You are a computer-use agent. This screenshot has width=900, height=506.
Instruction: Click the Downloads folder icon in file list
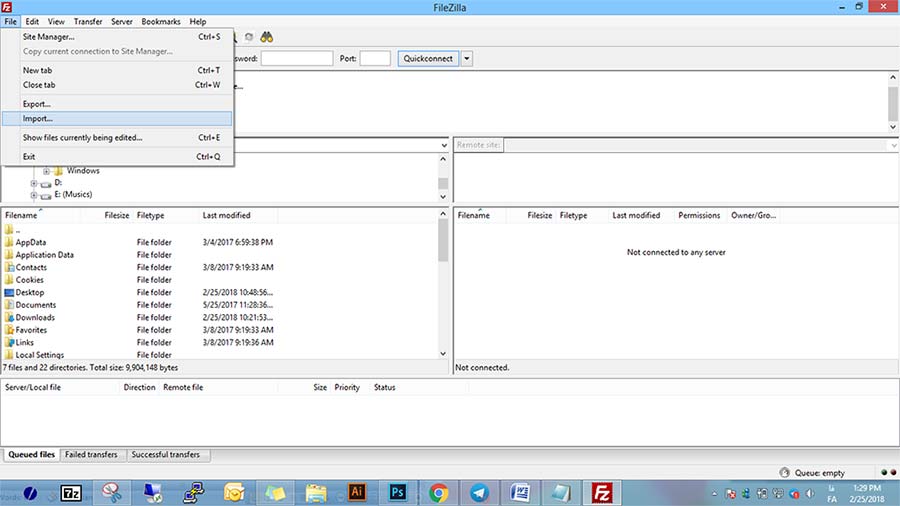9,317
